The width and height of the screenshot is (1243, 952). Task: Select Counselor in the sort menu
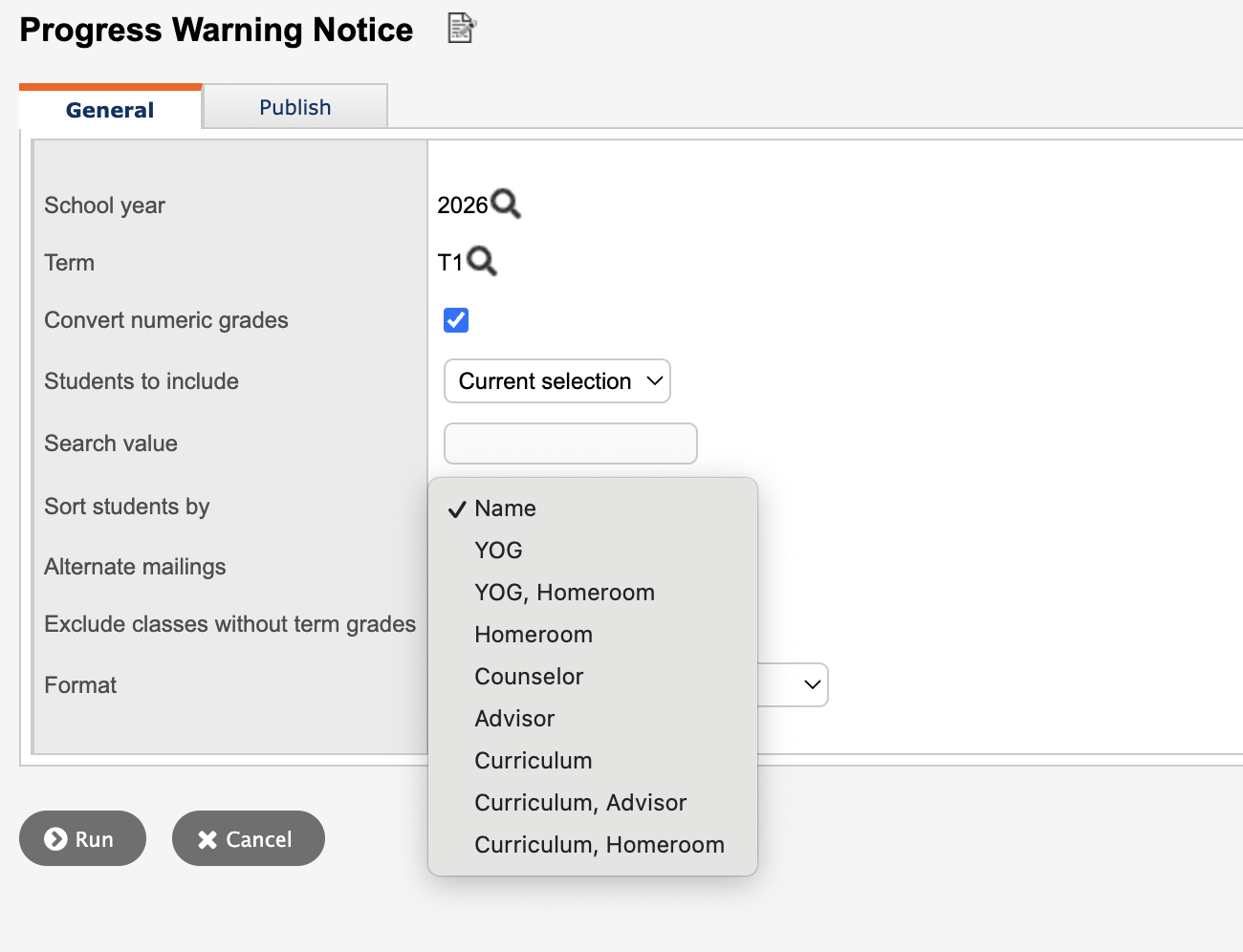(529, 677)
